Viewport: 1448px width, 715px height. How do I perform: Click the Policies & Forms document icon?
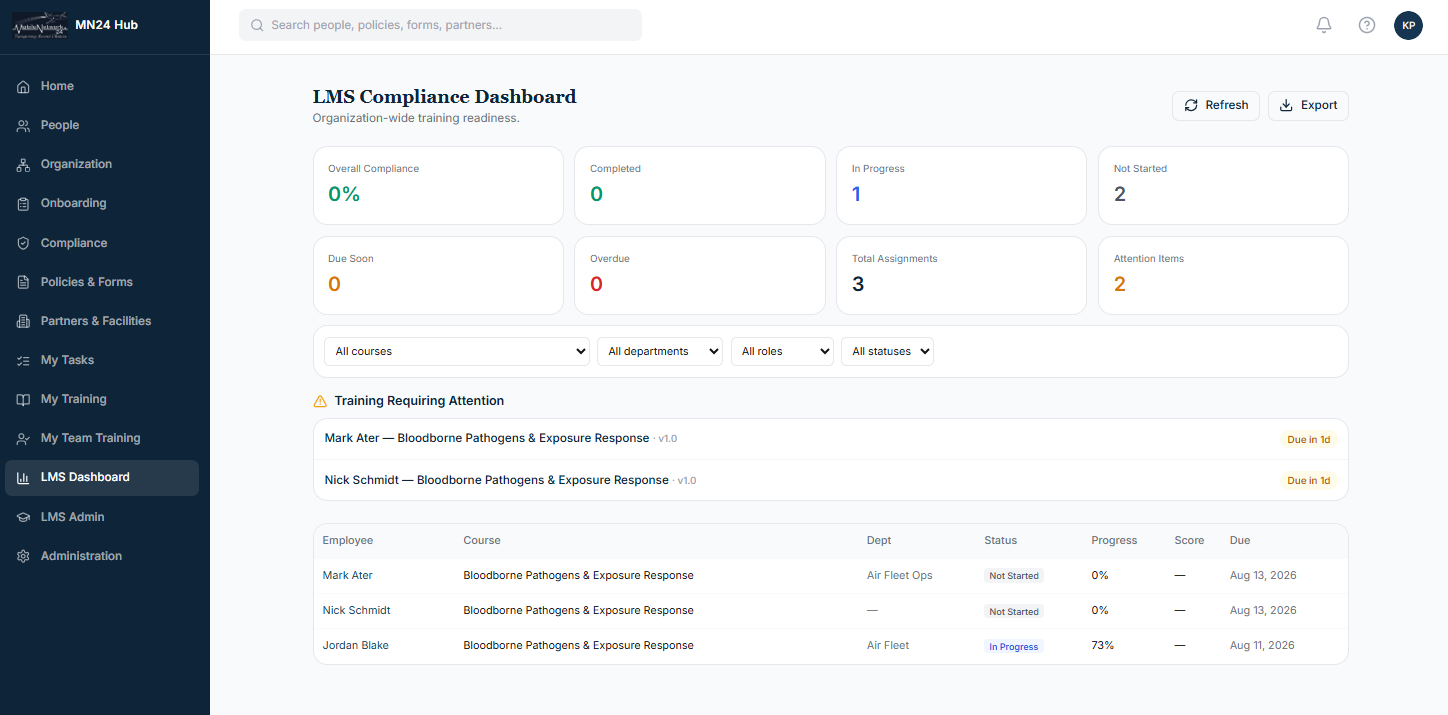tap(23, 282)
